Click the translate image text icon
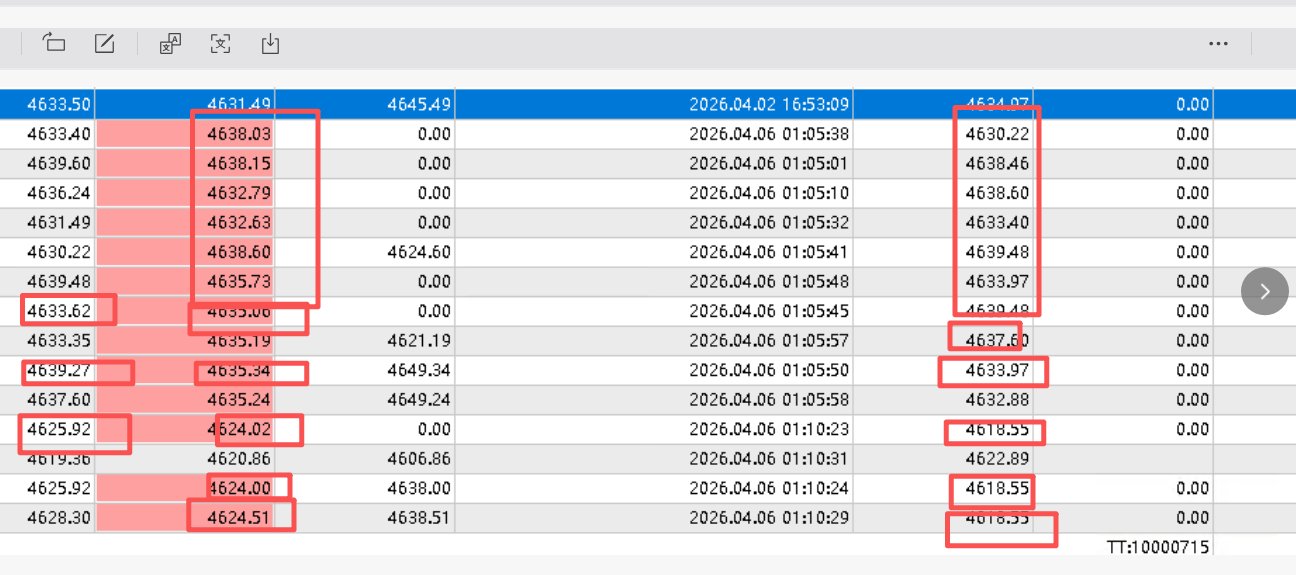This screenshot has height=575, width=1296. tap(170, 43)
